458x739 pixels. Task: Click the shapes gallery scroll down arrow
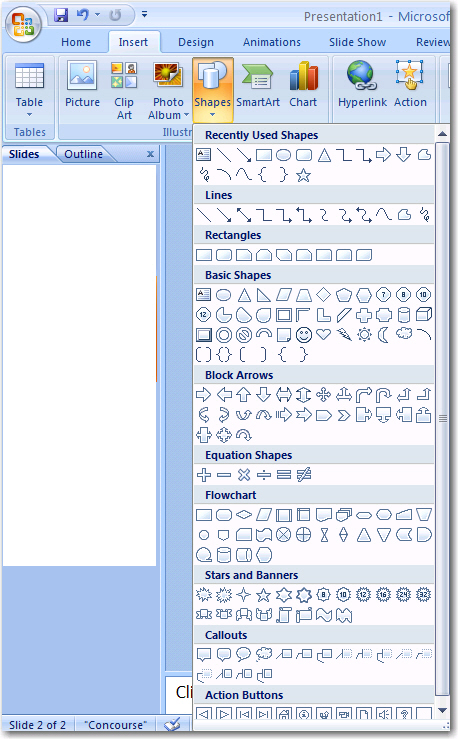pyautogui.click(x=442, y=711)
